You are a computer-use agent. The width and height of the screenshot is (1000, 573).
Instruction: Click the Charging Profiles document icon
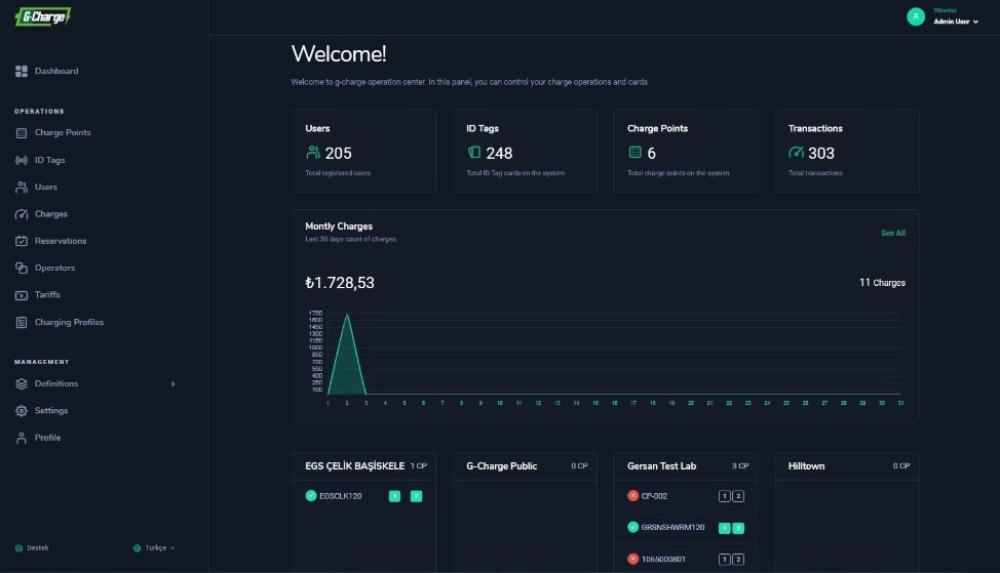[22, 322]
